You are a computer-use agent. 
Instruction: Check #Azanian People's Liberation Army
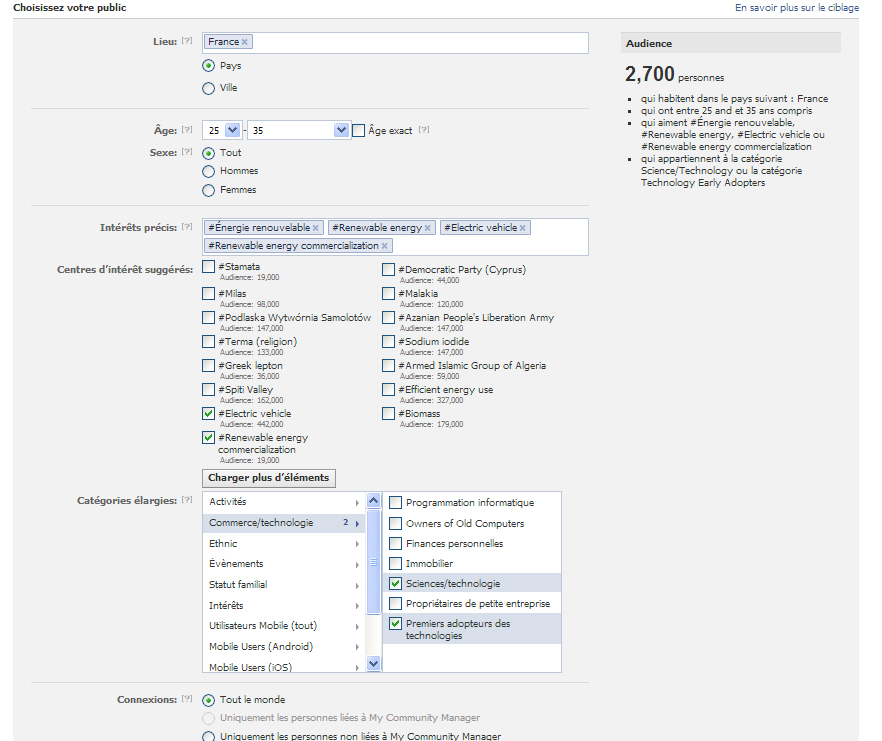click(389, 318)
